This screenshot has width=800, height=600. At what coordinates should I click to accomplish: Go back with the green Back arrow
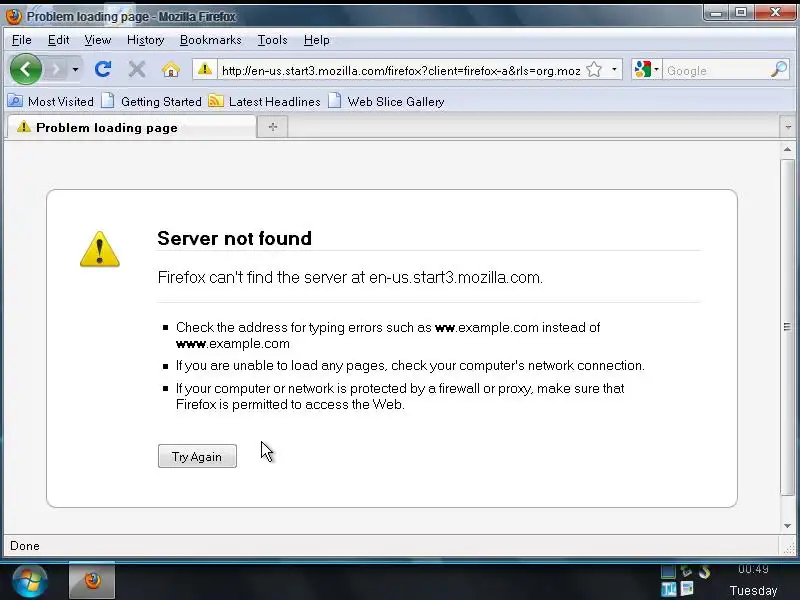(x=26, y=69)
